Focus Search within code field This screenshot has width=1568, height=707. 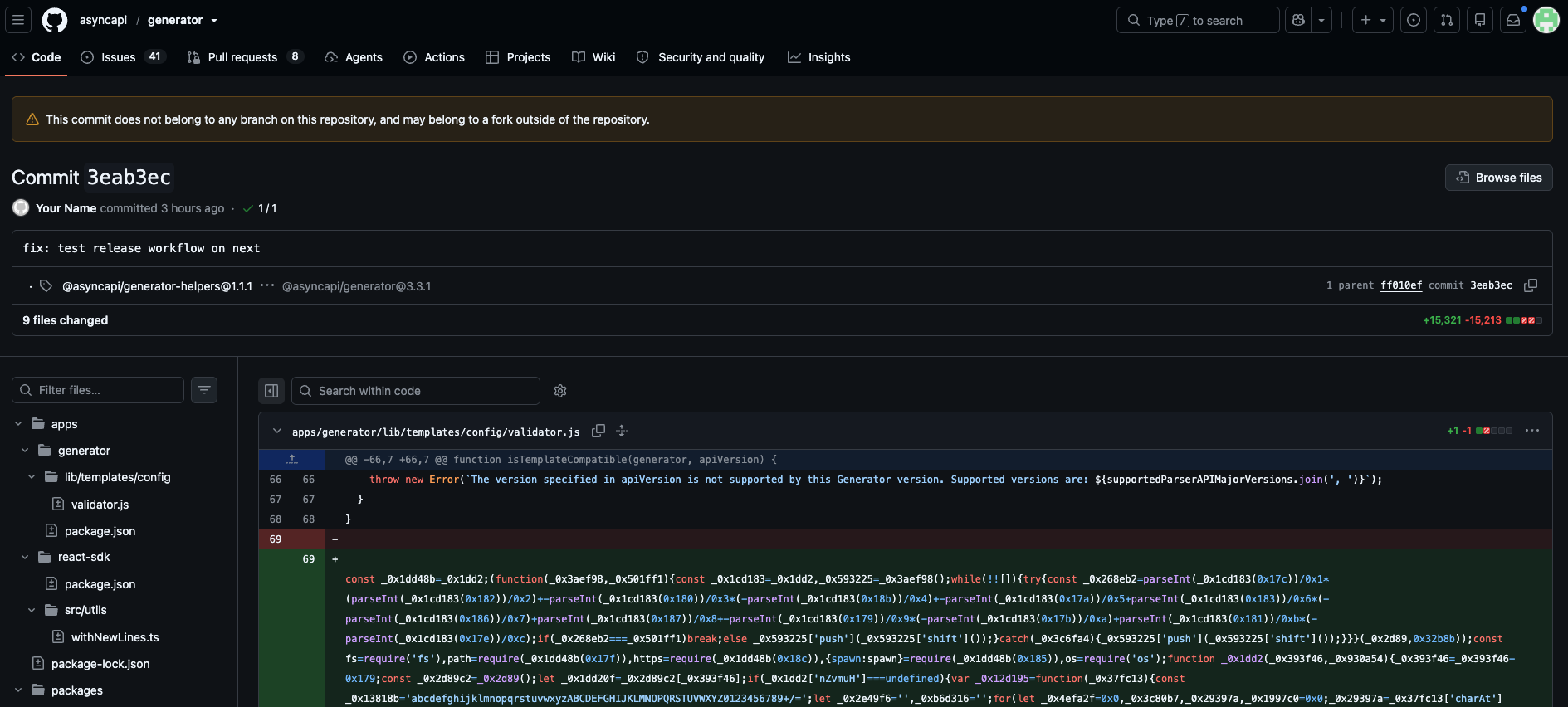coord(416,391)
